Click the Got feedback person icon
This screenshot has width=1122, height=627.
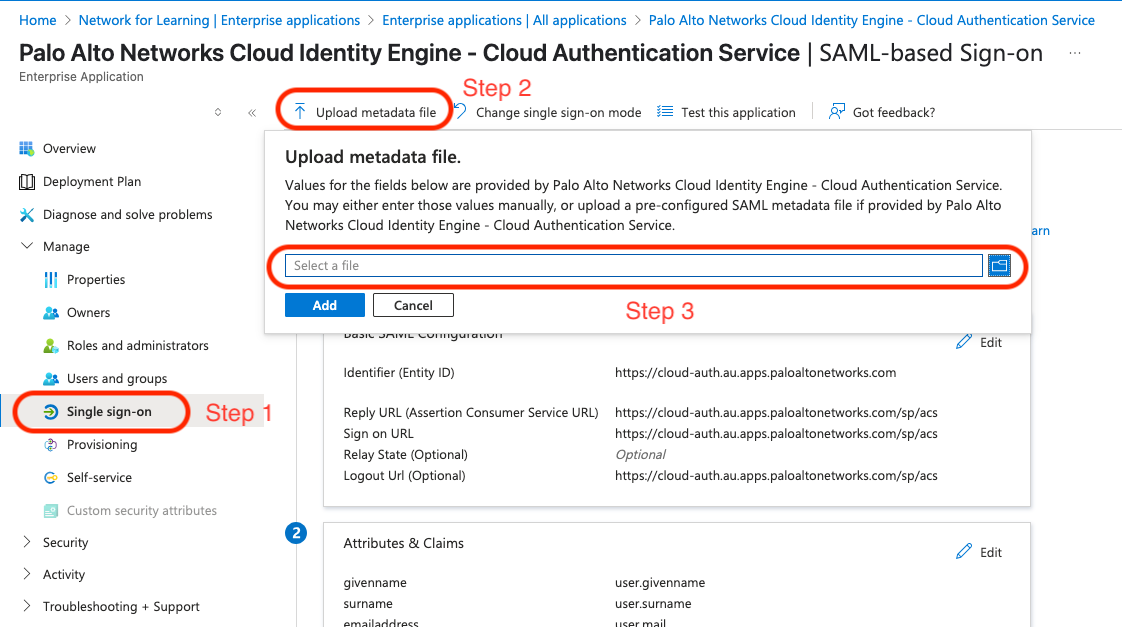point(837,112)
